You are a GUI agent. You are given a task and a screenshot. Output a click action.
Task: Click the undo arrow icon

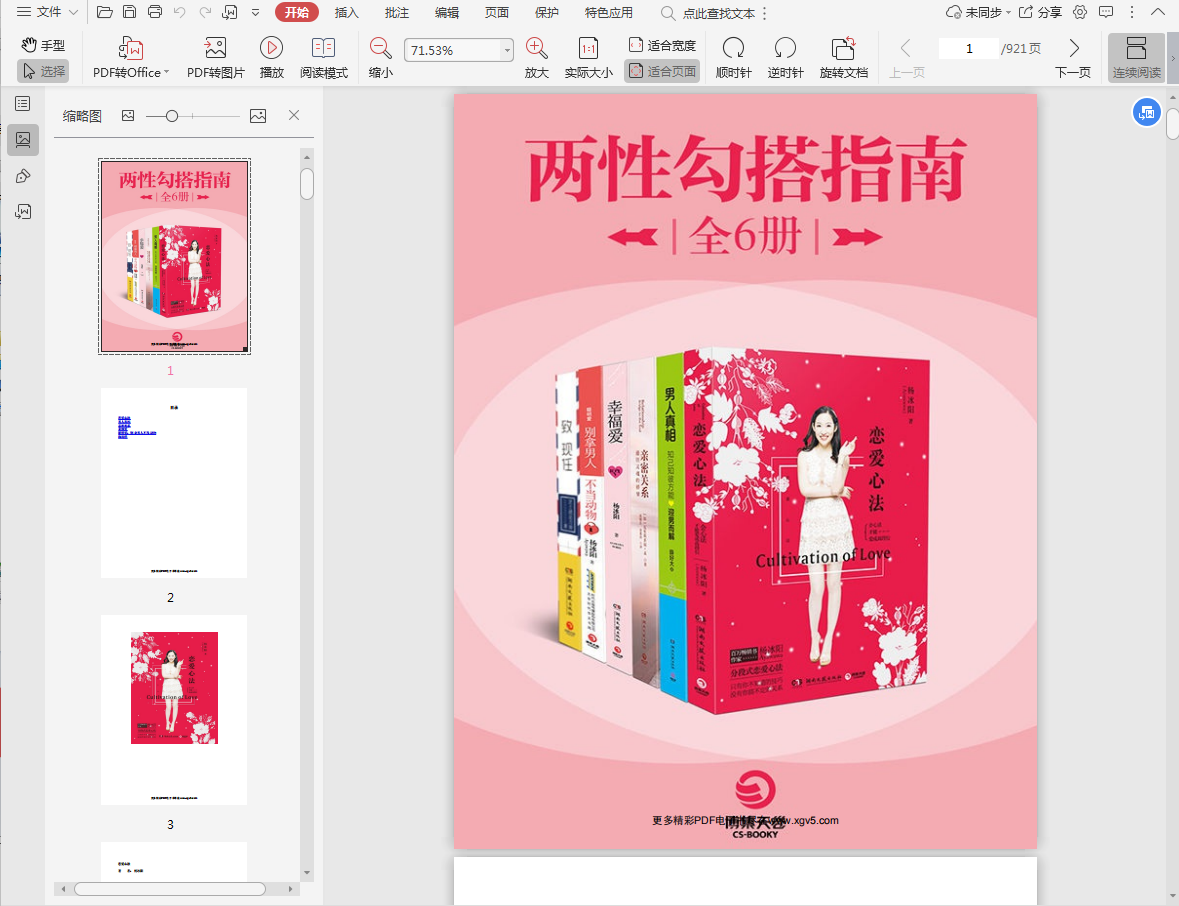[x=179, y=12]
